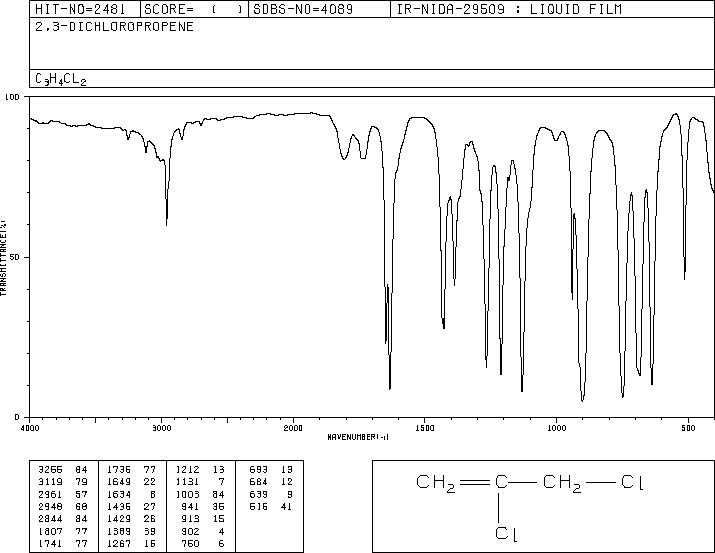Click the peak value 1389 in table
715x553 pixels.
119,532
